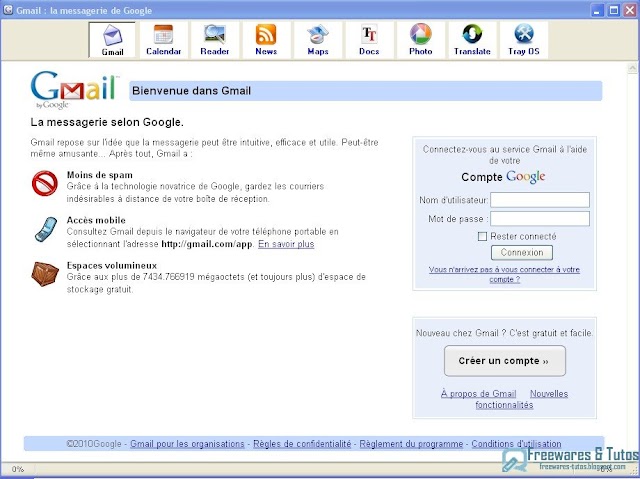Click the http://gmail.com/app address text

tap(208, 244)
